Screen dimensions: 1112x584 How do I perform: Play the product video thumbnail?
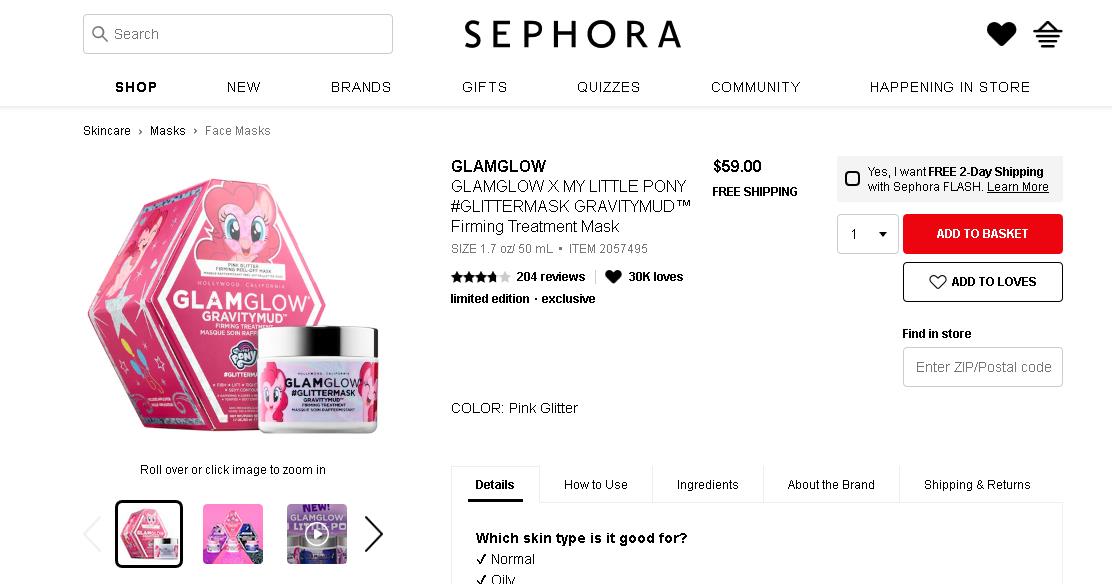click(x=317, y=534)
